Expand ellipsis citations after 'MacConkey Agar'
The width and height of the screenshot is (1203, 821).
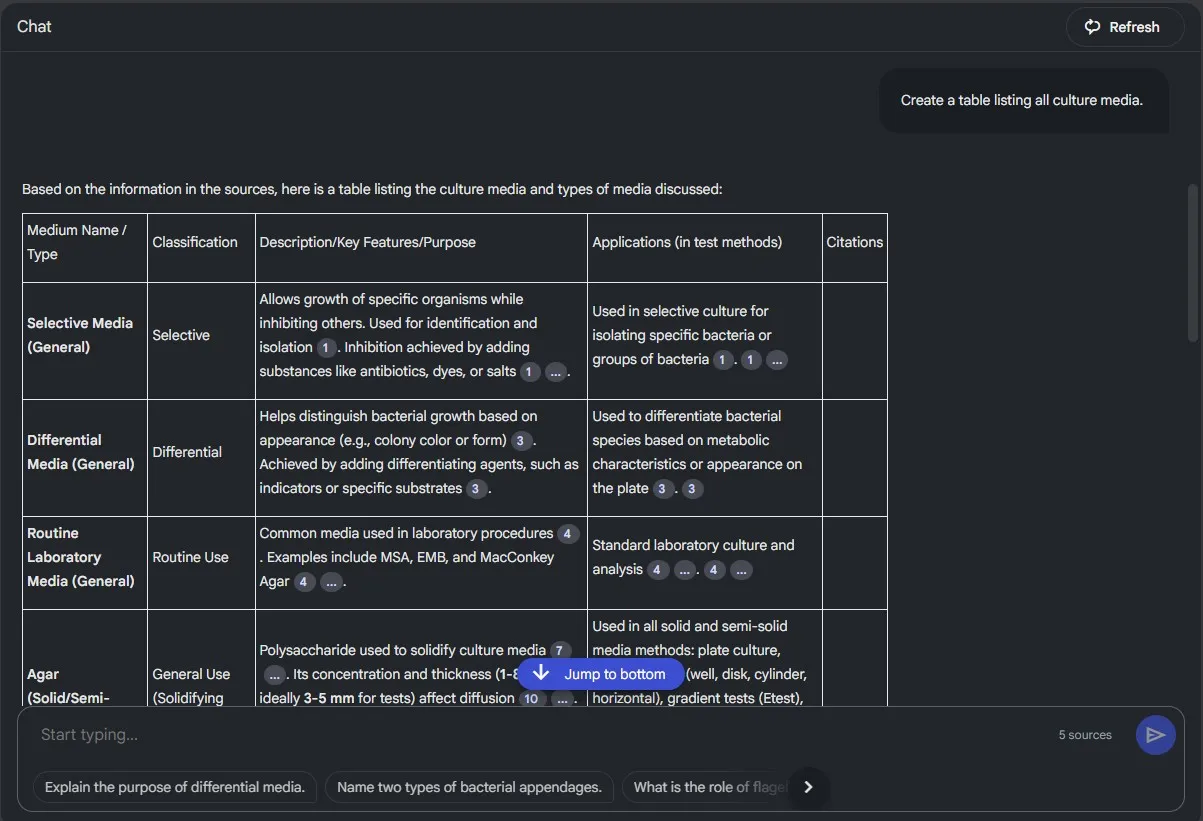tap(332, 582)
